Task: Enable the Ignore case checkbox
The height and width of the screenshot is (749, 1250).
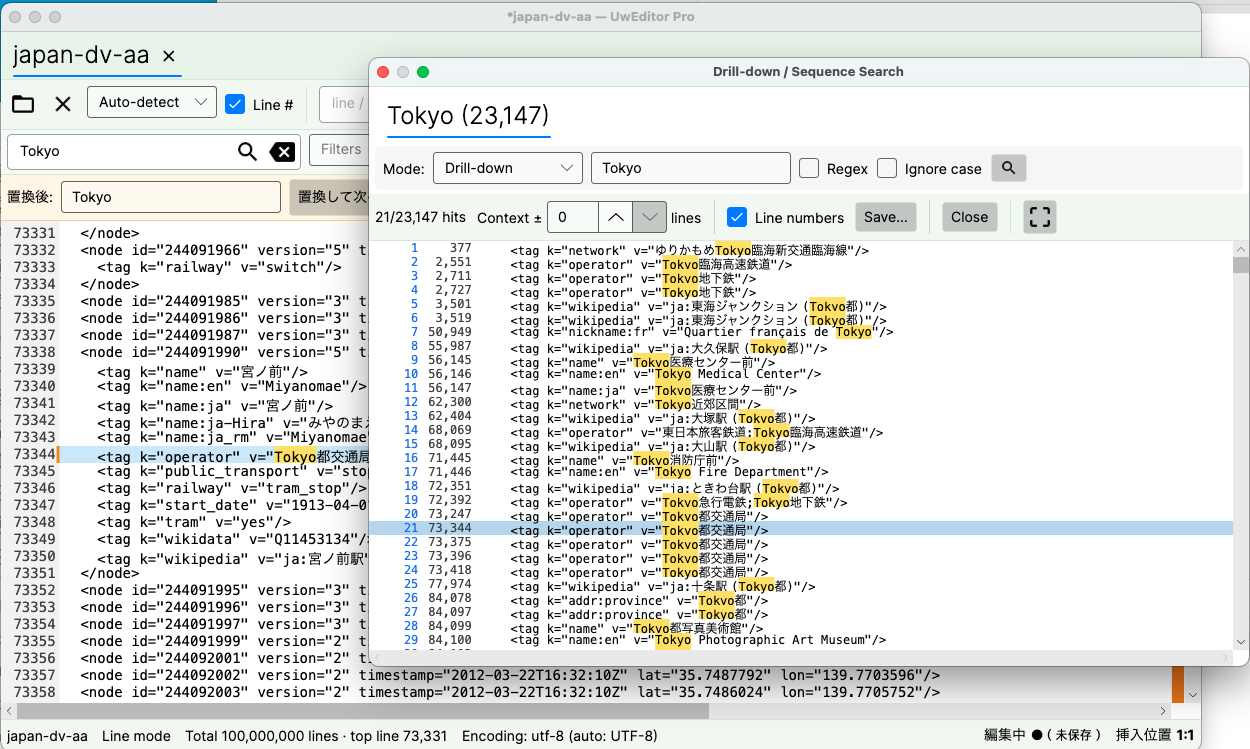Action: tap(887, 168)
